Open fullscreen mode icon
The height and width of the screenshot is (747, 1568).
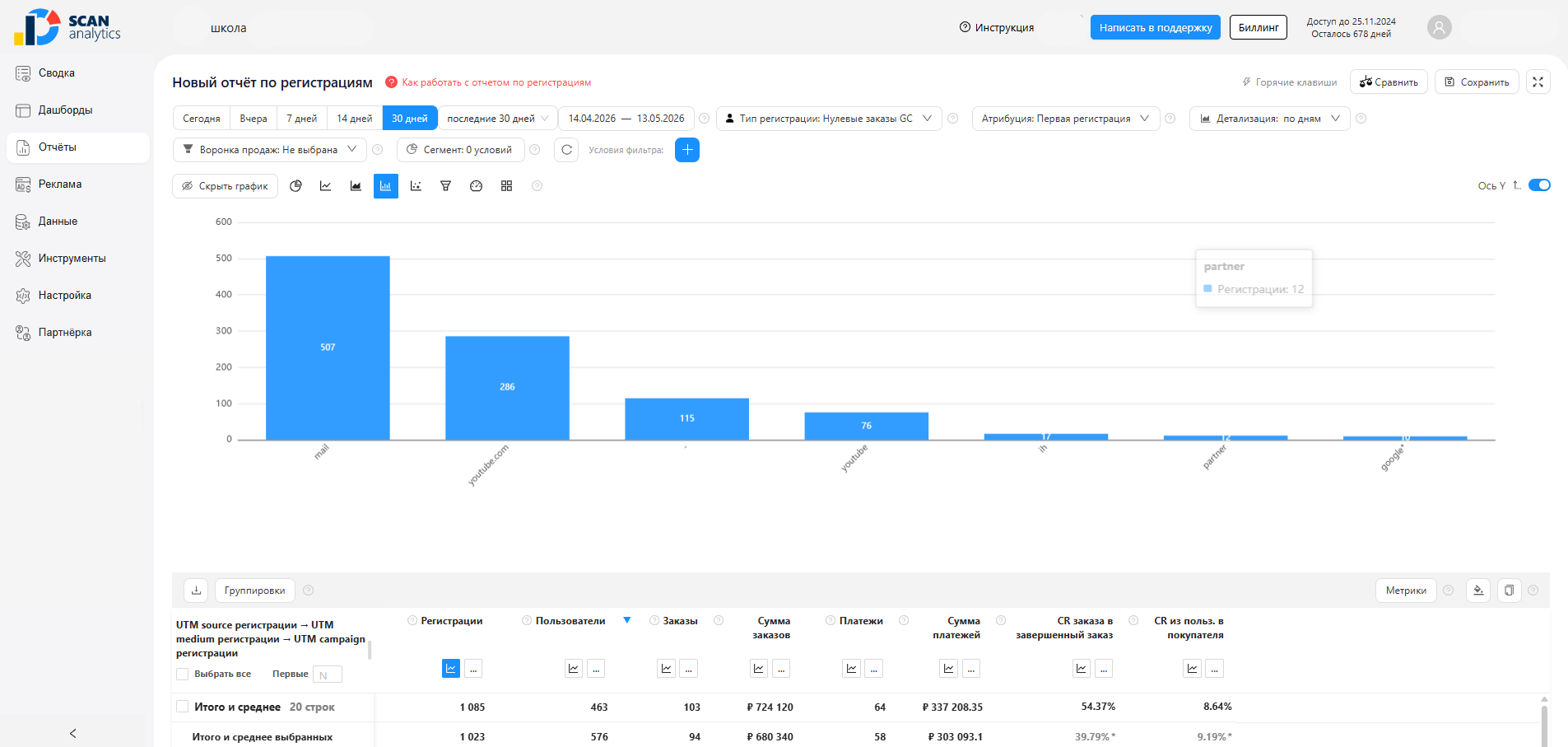coord(1538,82)
